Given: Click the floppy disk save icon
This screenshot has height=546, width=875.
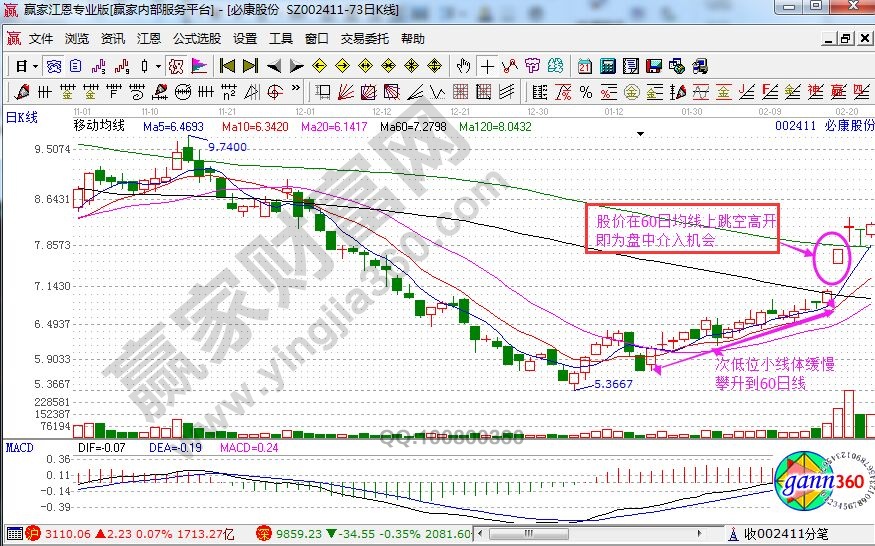Looking at the screenshot, I should 654,66.
